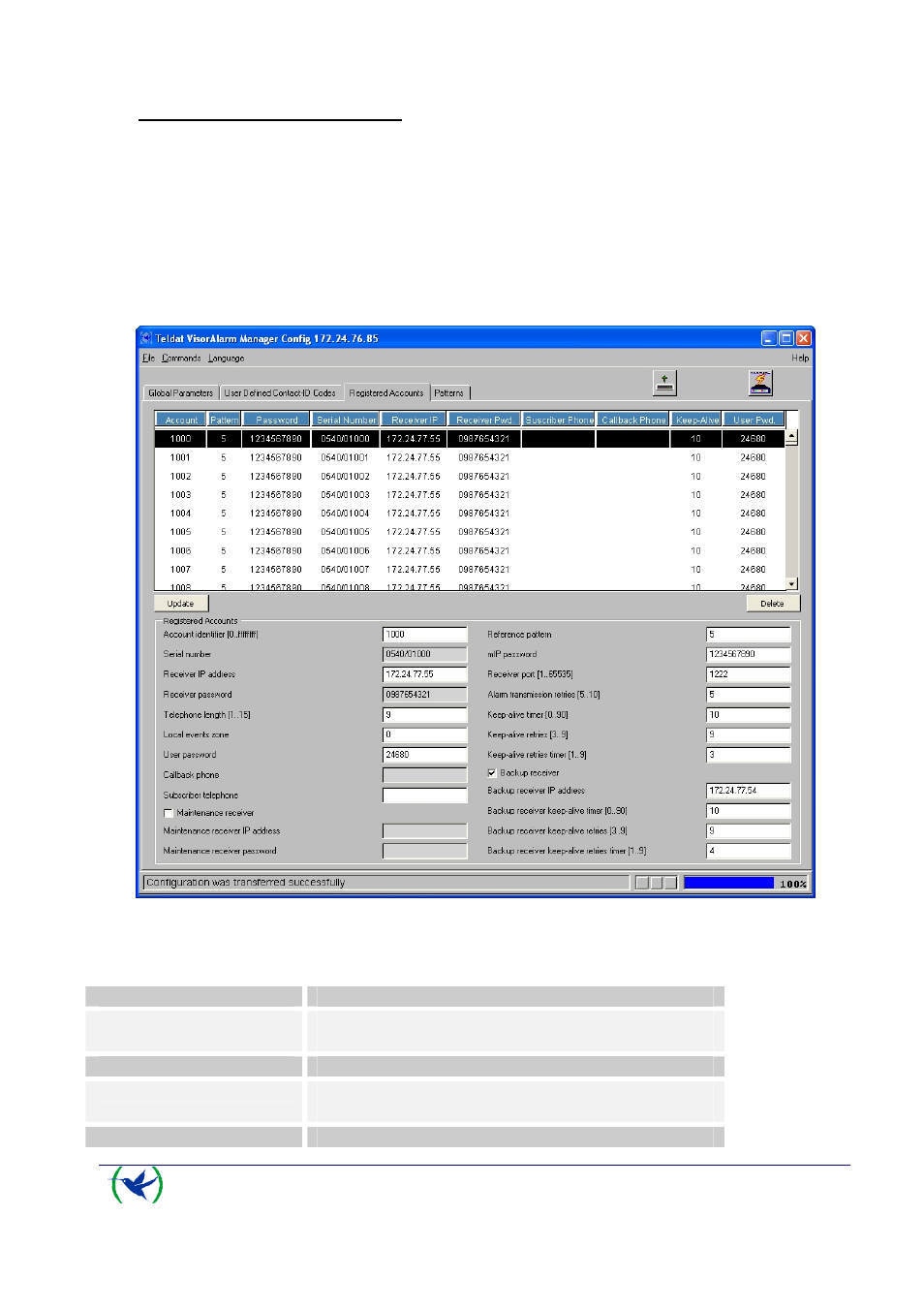Click the Backup receiver keep-alive timer field
924x1310 pixels.
[x=749, y=811]
